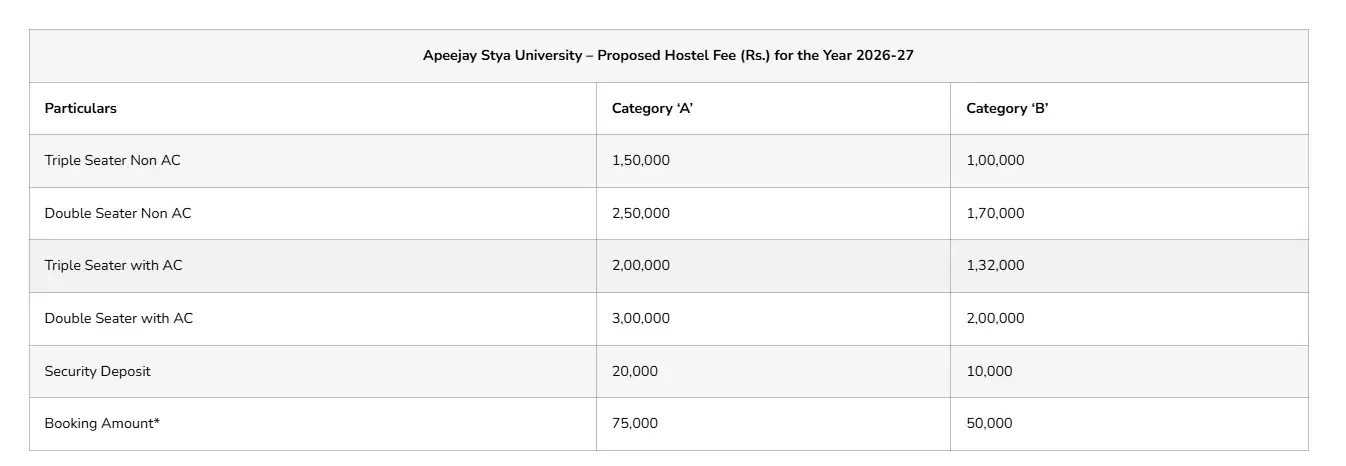Click the Category 'A' column header
Viewport: 1346px width, 466px height.
(652, 108)
